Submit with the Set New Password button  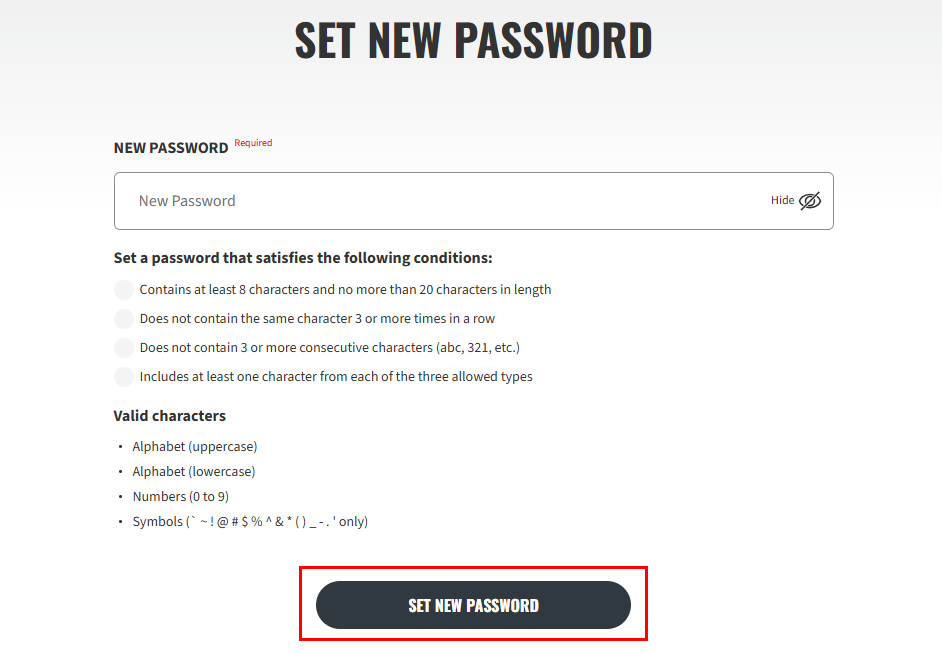[473, 605]
